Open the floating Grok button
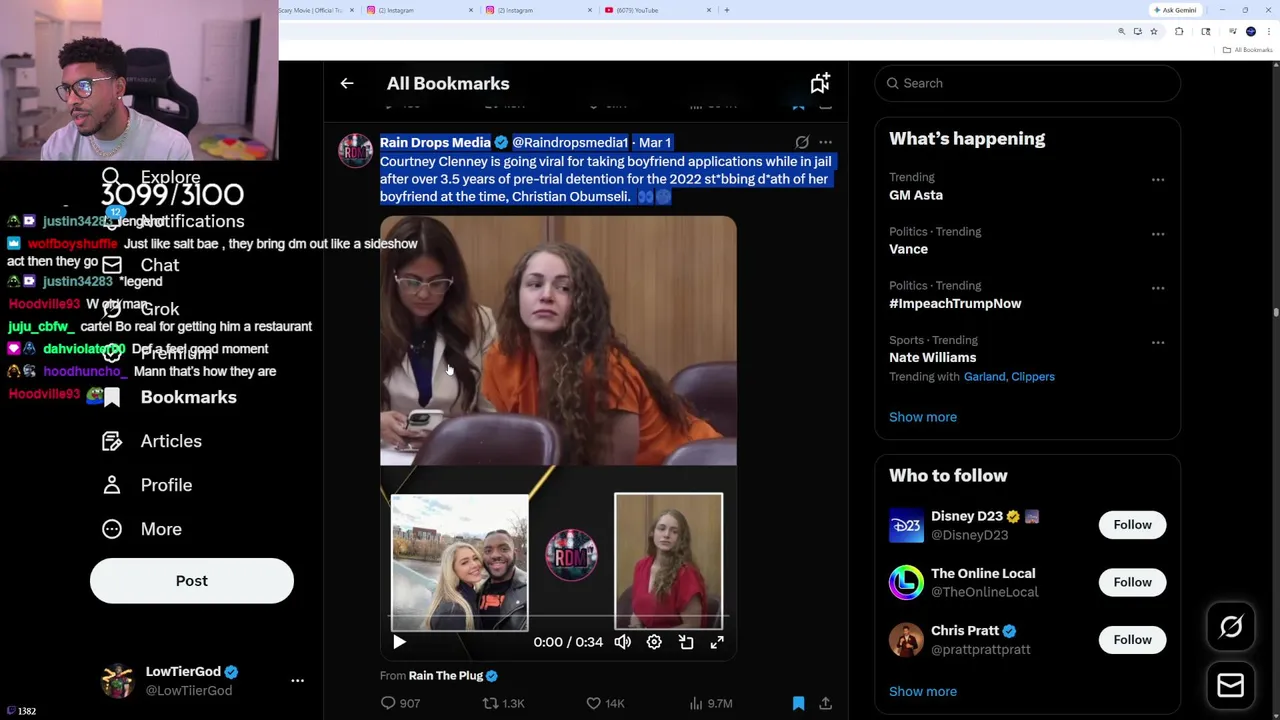This screenshot has height=720, width=1280. [x=1231, y=627]
